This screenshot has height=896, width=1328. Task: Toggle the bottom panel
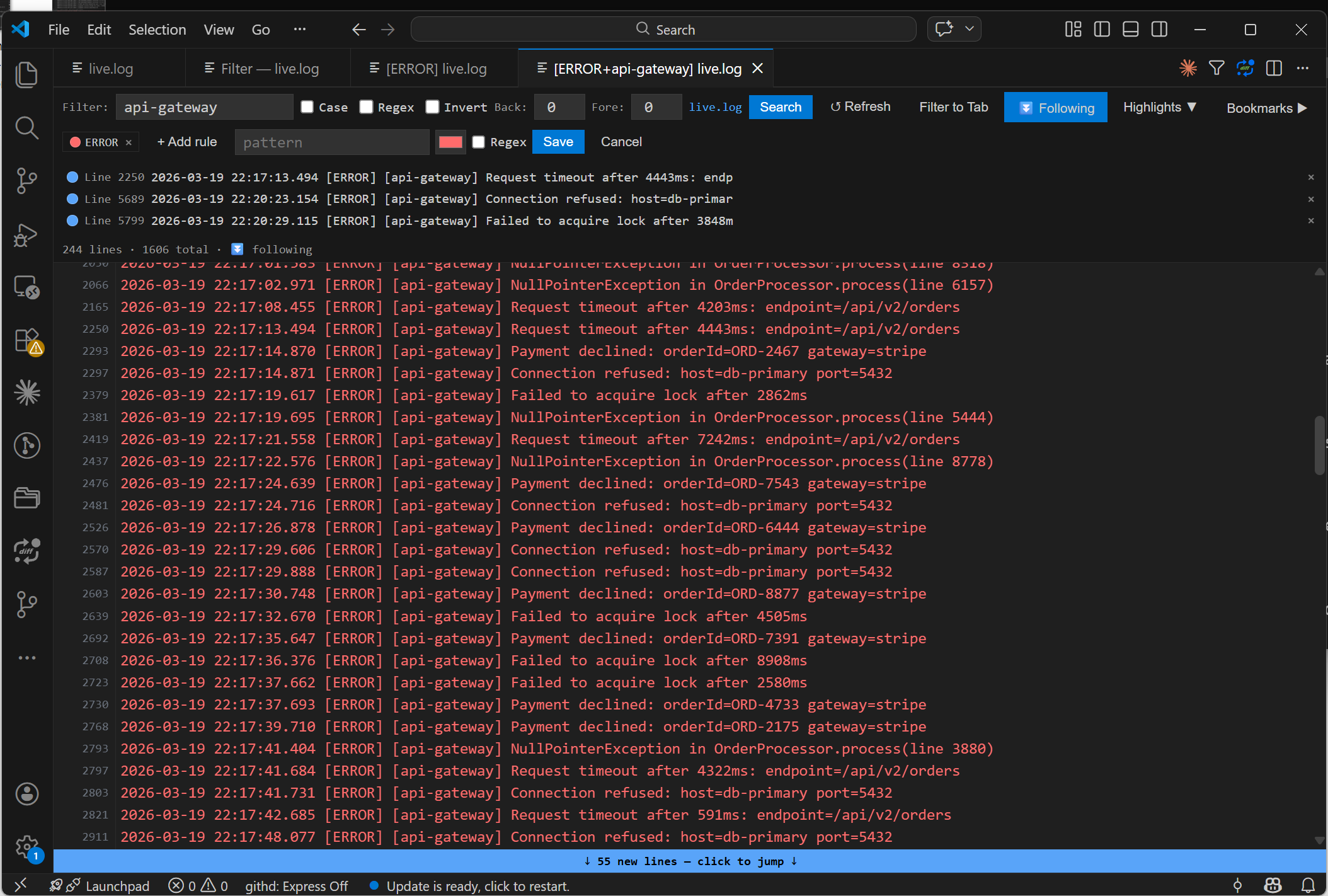tap(1130, 30)
